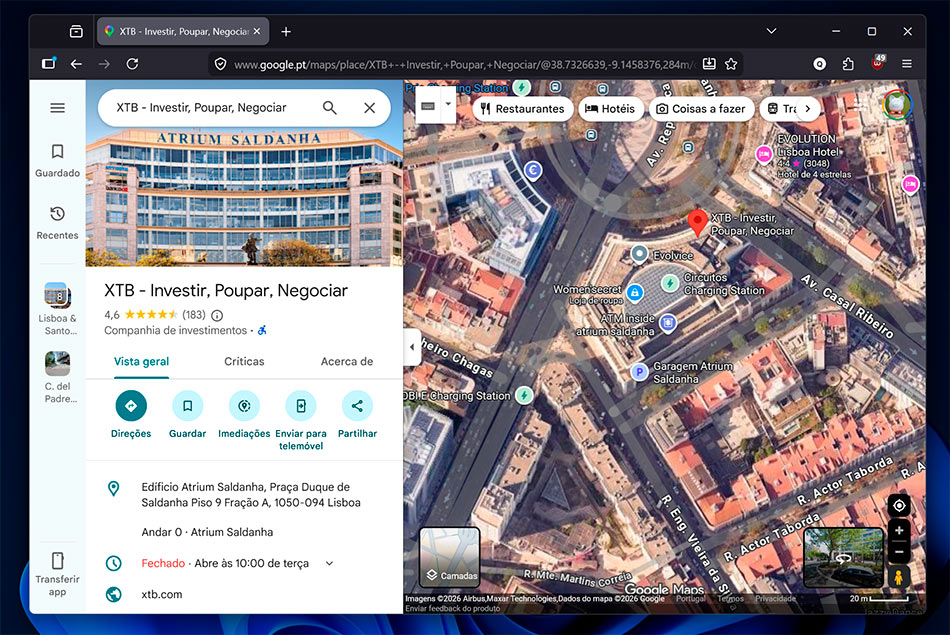Click the browser back arrow
Image resolution: width=950 pixels, height=635 pixels.
[76, 64]
